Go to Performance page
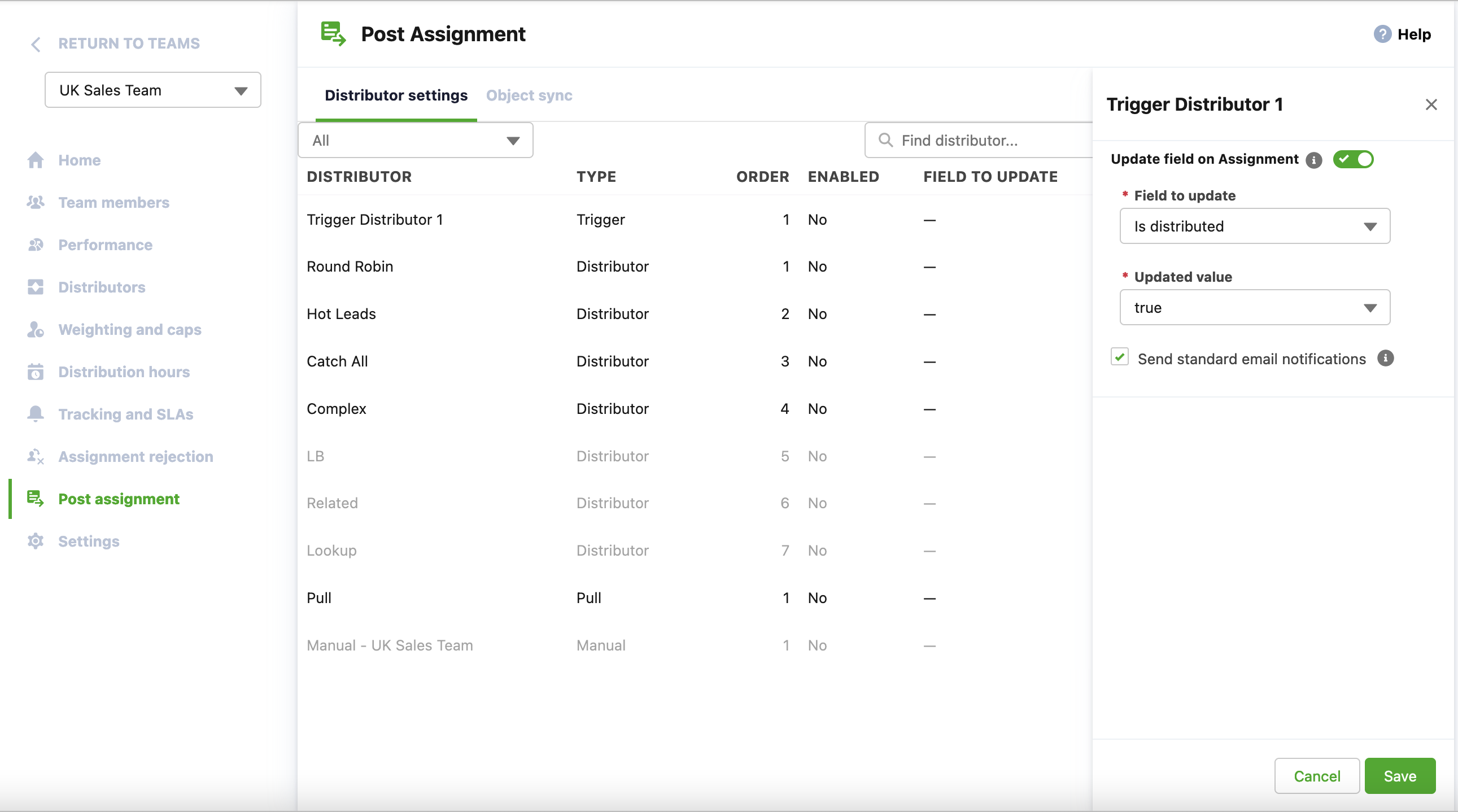 [x=105, y=245]
